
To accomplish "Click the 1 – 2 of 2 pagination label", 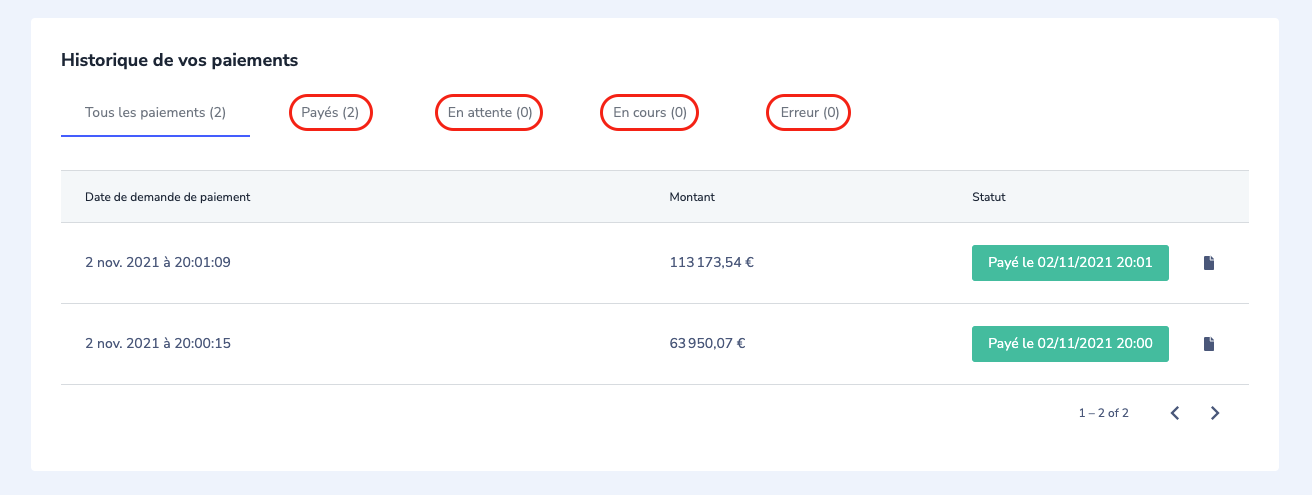I will pyautogui.click(x=1103, y=413).
